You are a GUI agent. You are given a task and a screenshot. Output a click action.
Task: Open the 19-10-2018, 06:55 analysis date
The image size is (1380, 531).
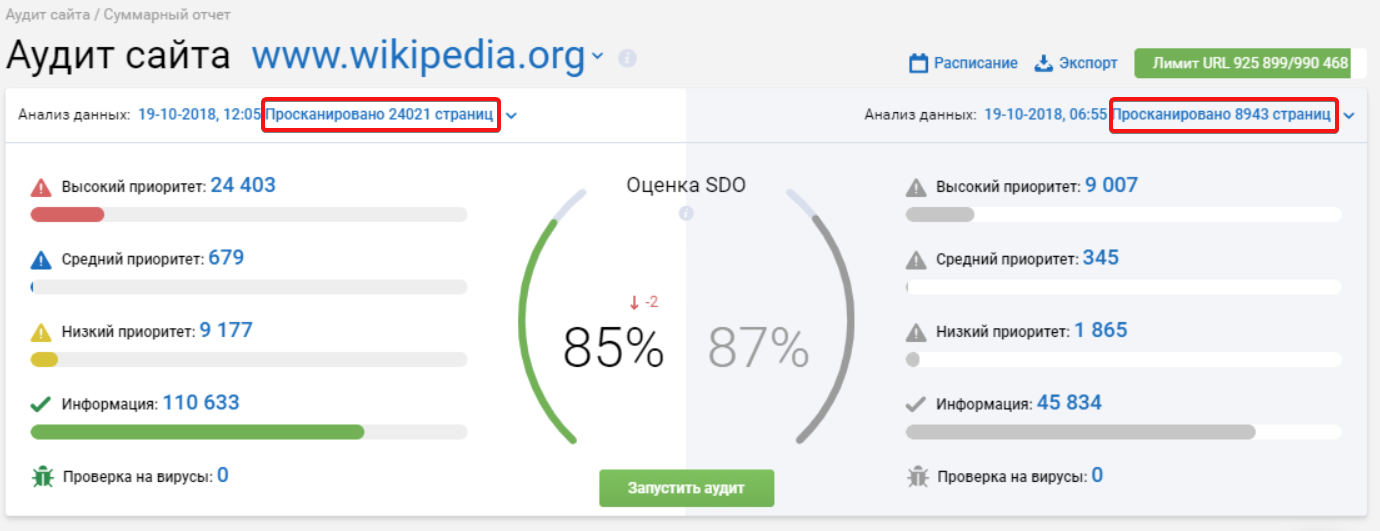(x=1045, y=115)
